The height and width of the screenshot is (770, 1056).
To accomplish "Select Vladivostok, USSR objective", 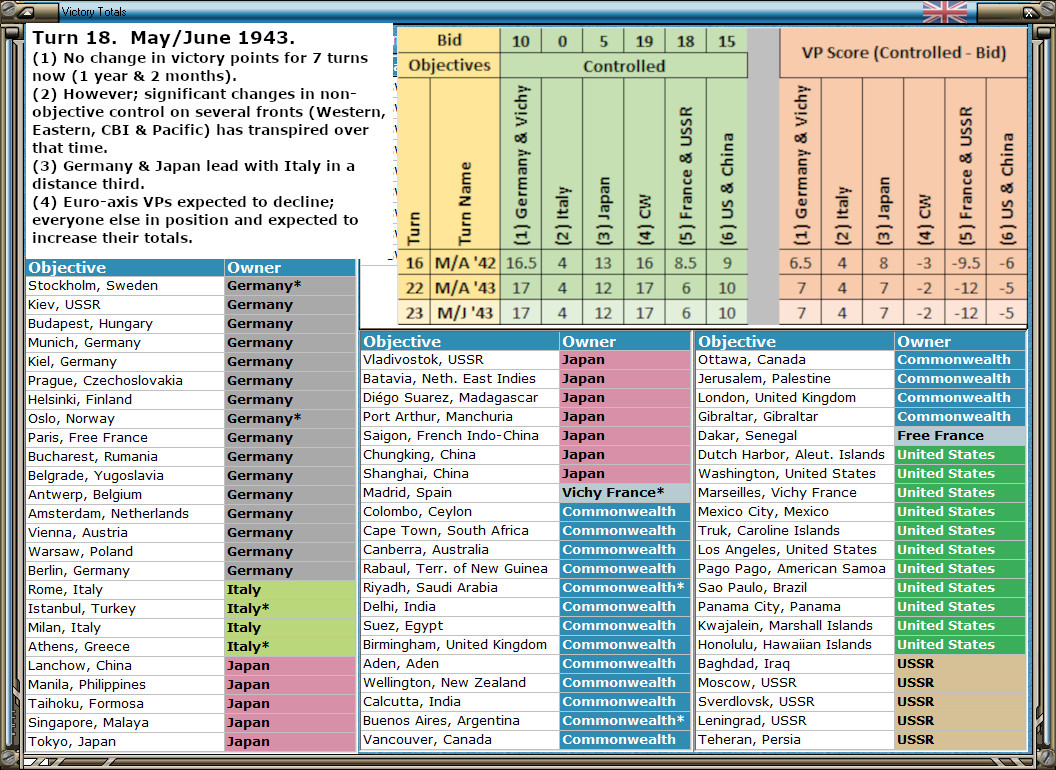I will (x=460, y=360).
